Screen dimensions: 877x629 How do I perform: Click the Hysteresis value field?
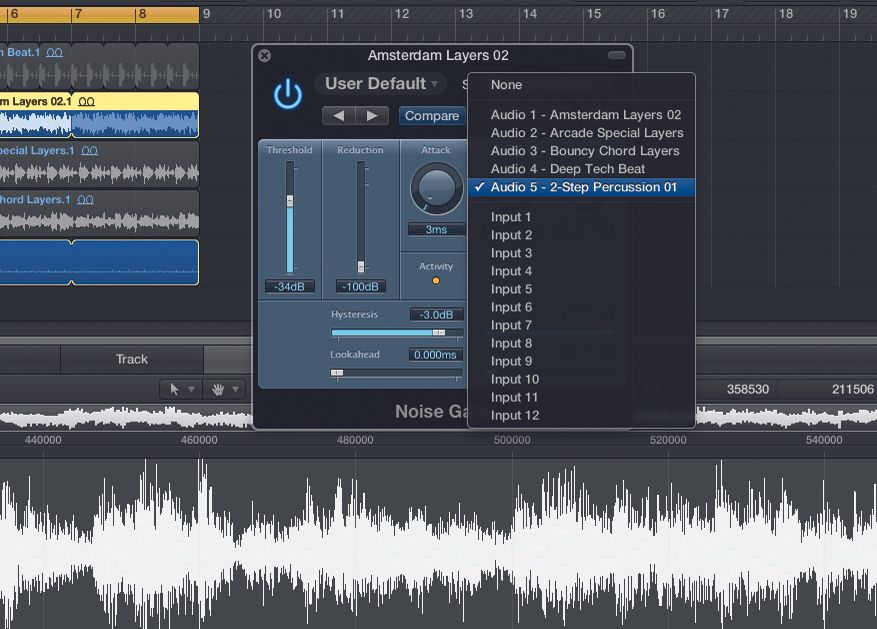(x=437, y=312)
